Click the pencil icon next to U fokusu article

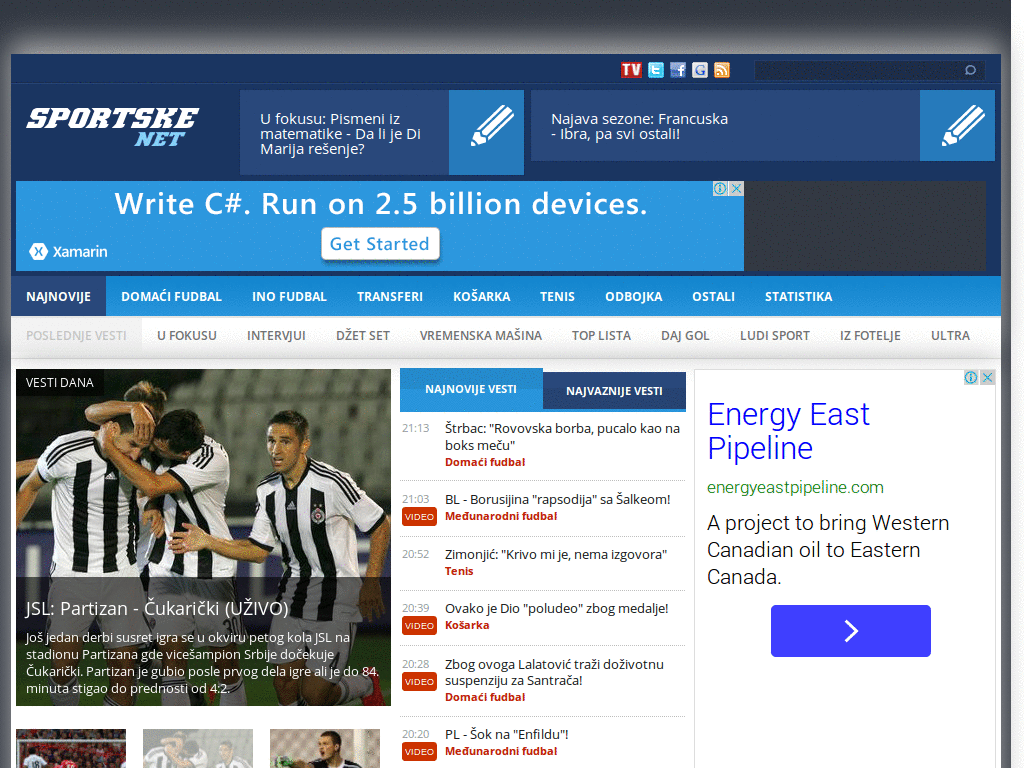(487, 132)
